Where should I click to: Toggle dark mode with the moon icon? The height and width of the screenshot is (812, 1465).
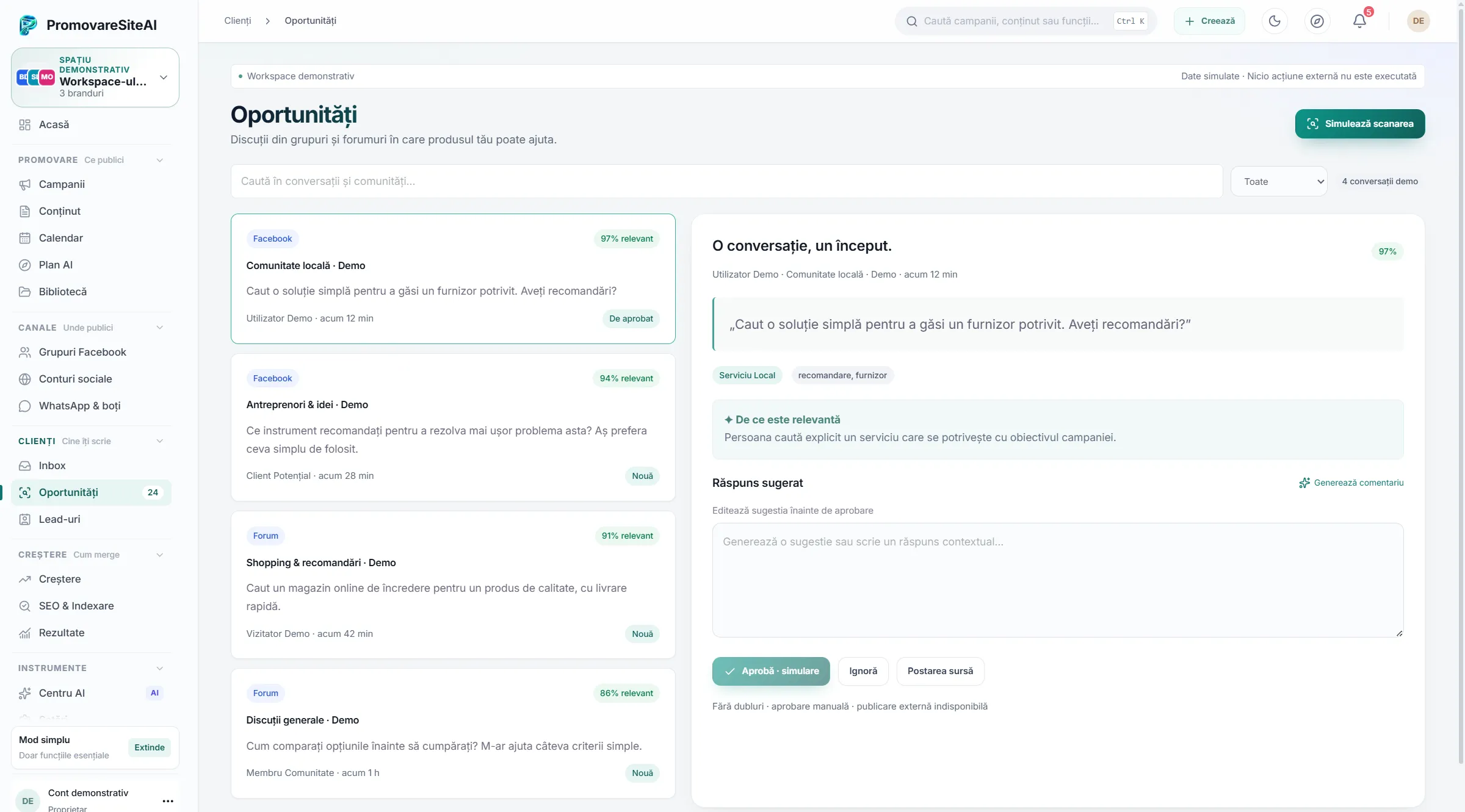click(x=1275, y=21)
